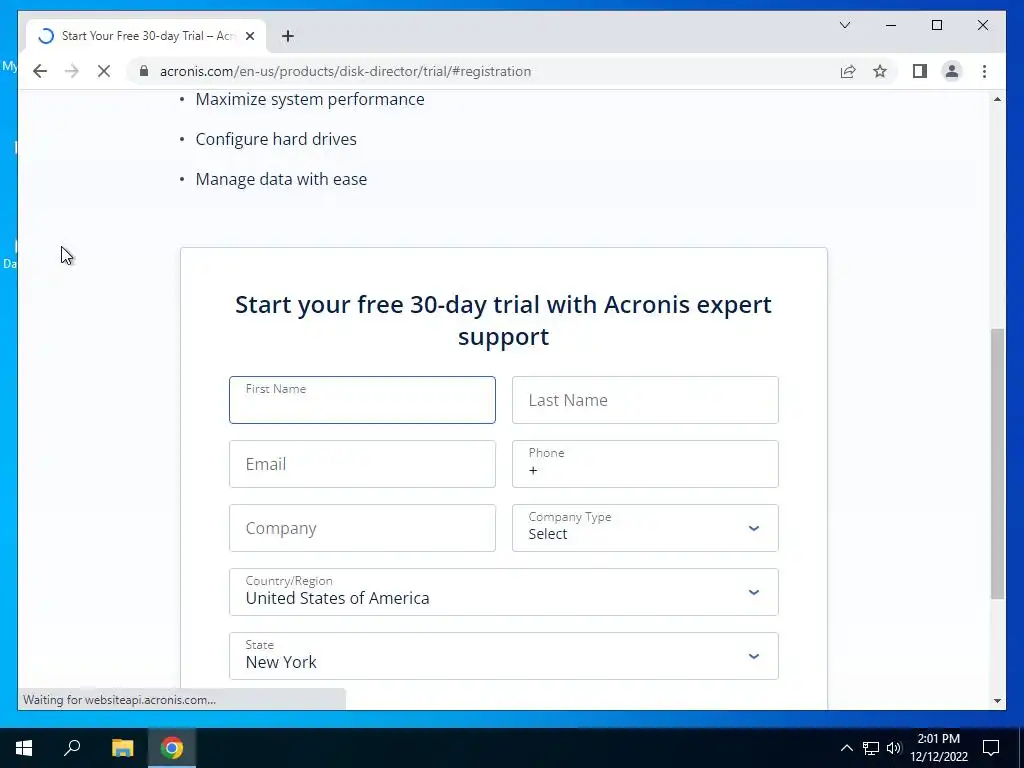Open File Explorer from the taskbar
The height and width of the screenshot is (768, 1024).
(x=122, y=748)
